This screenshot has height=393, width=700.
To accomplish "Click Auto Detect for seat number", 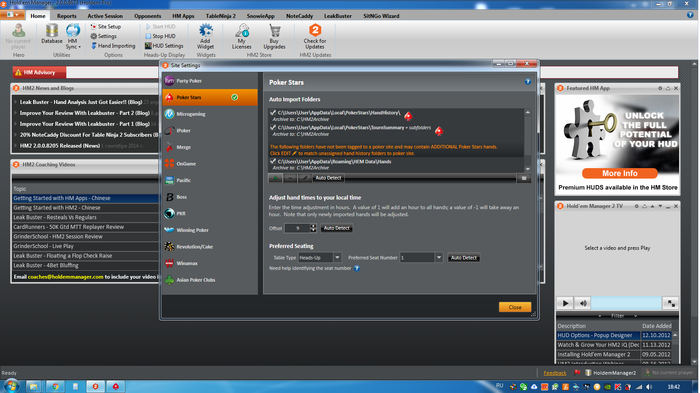I will coord(464,258).
